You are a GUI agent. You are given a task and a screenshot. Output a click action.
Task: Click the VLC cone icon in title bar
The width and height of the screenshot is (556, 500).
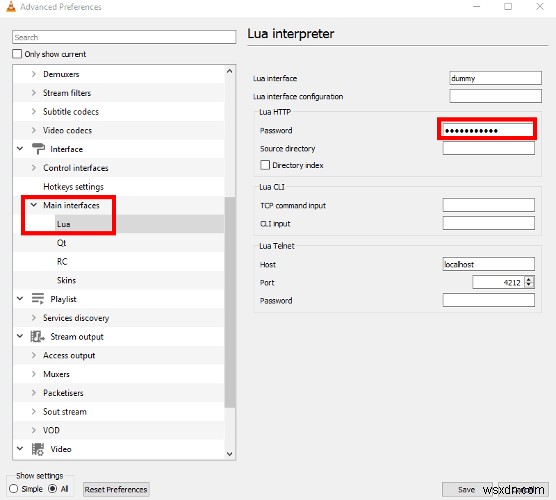click(11, 7)
